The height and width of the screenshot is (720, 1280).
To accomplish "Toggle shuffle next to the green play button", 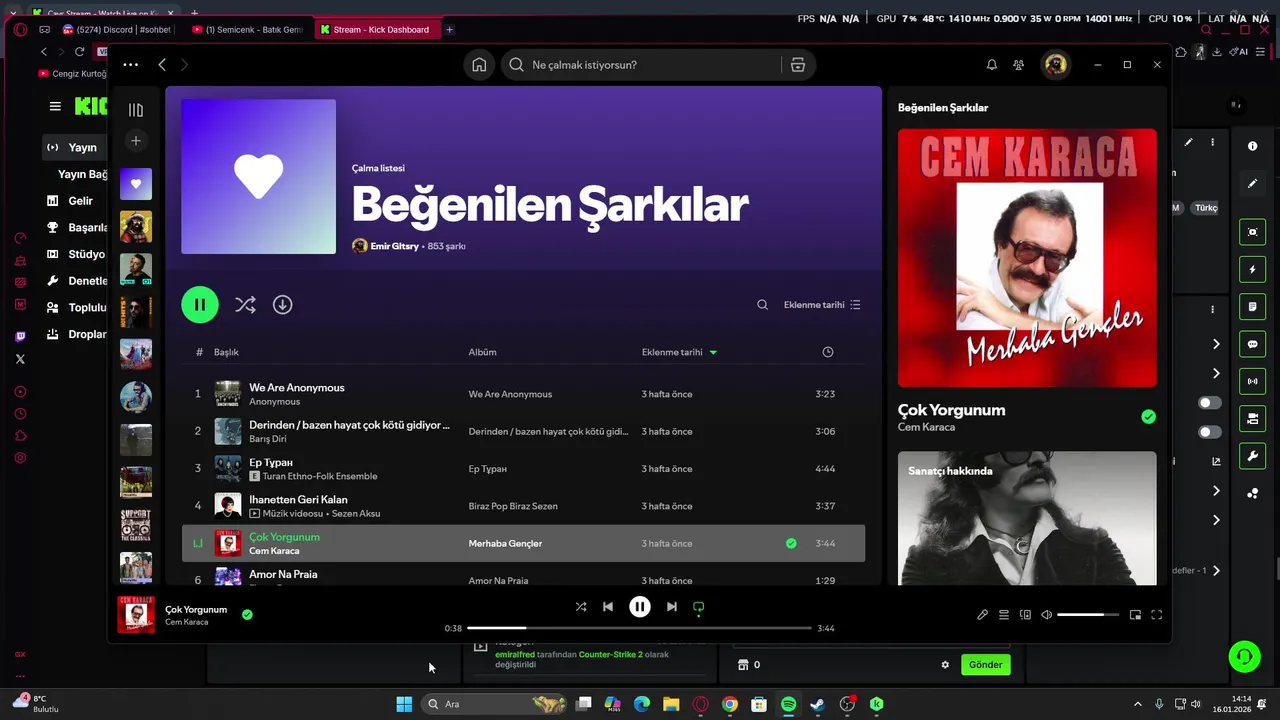I will click(245, 305).
